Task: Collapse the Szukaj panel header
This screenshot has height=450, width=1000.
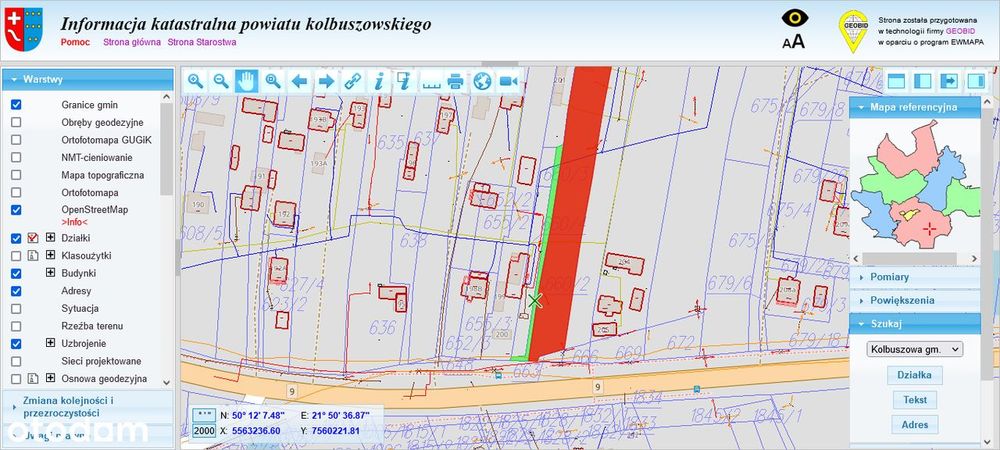Action: click(x=915, y=324)
